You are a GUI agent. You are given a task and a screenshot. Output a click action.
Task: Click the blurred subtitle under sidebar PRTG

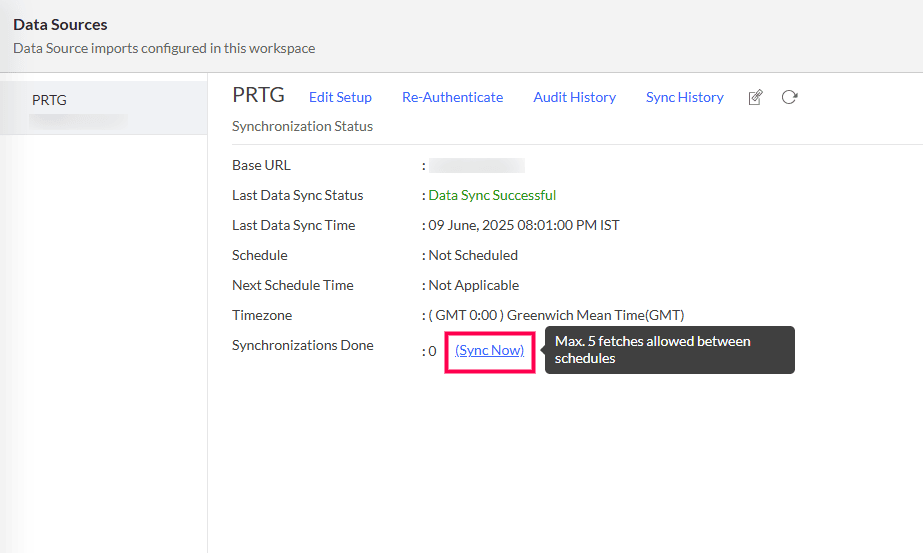[x=78, y=120]
